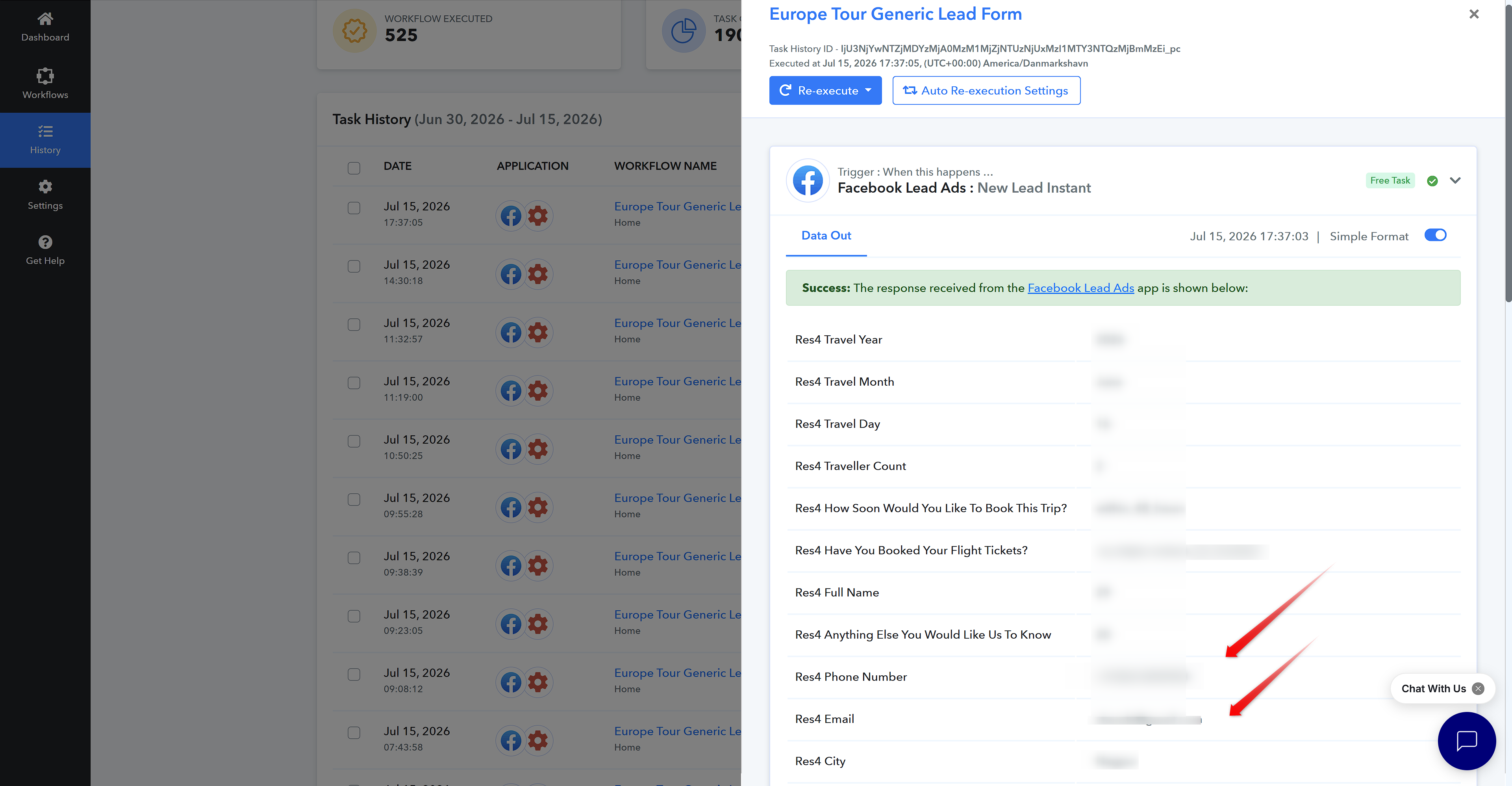Tick the select-all checkbox in table header
This screenshot has height=786, width=1512.
(x=354, y=168)
